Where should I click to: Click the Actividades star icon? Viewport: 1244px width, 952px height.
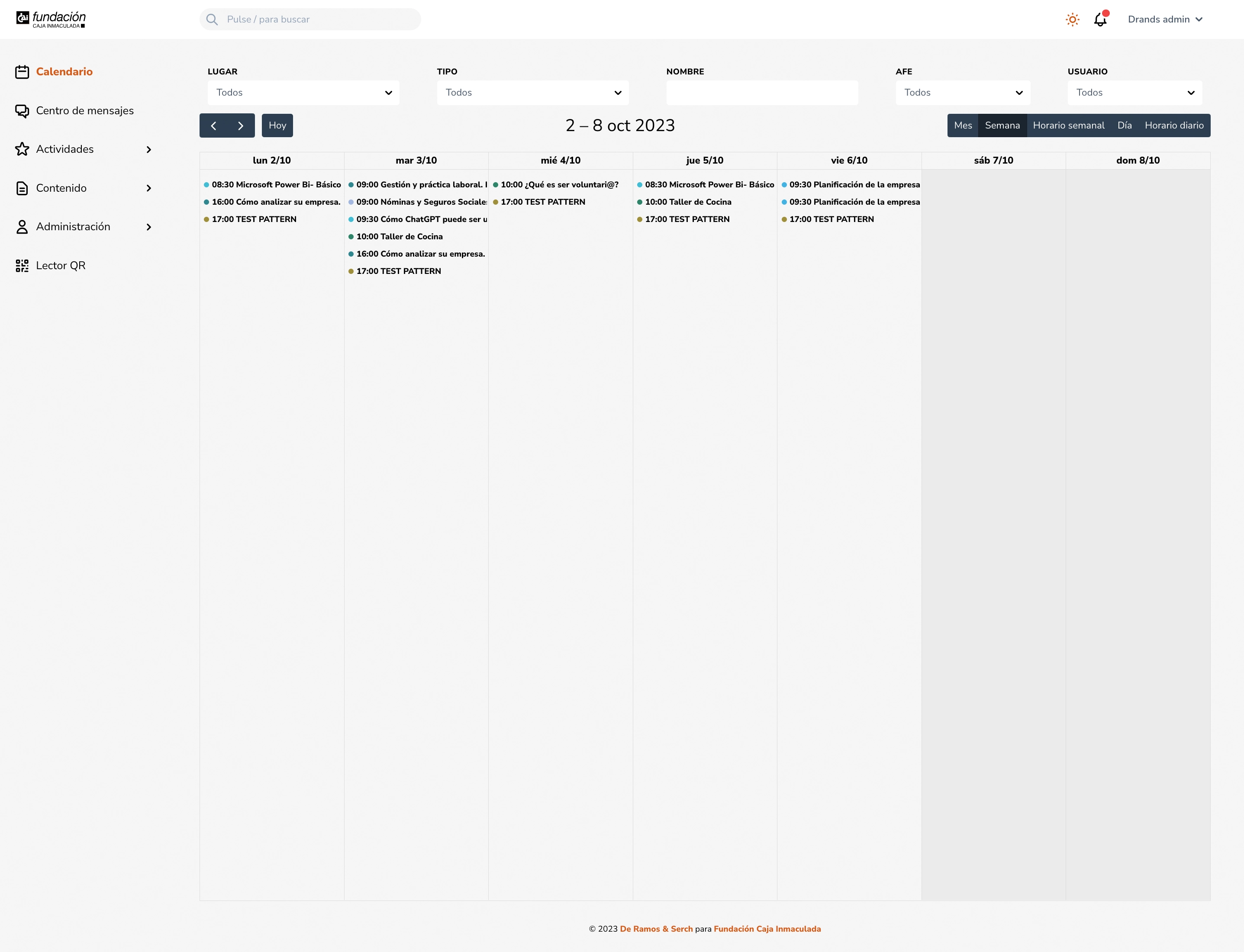coord(22,149)
